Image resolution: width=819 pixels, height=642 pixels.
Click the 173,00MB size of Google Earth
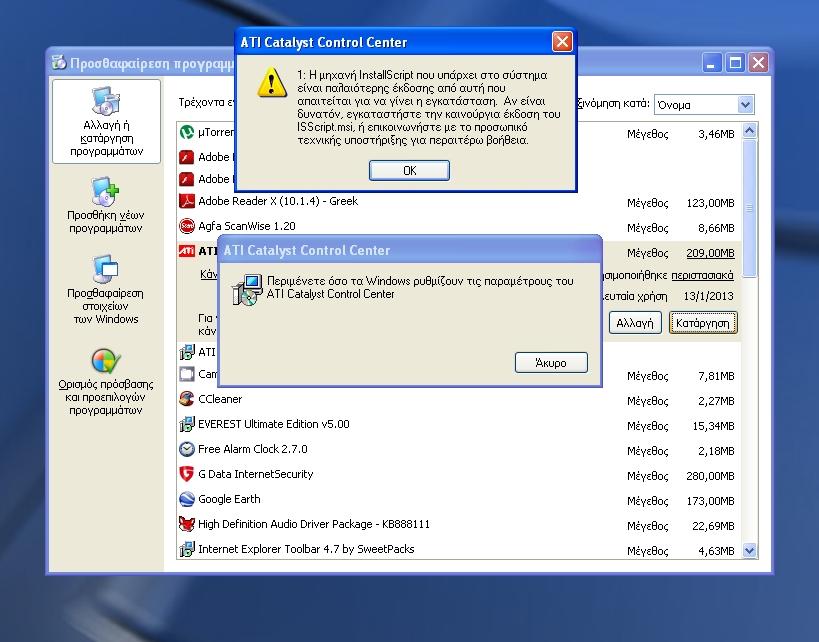(x=710, y=501)
